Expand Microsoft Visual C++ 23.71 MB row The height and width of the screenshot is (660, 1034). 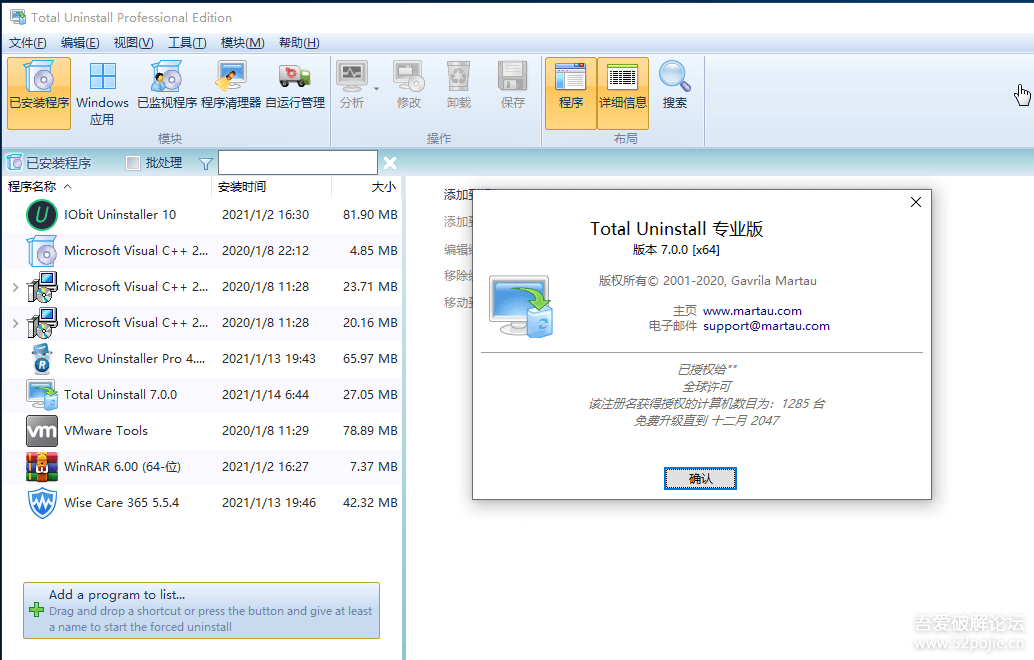(x=15, y=287)
